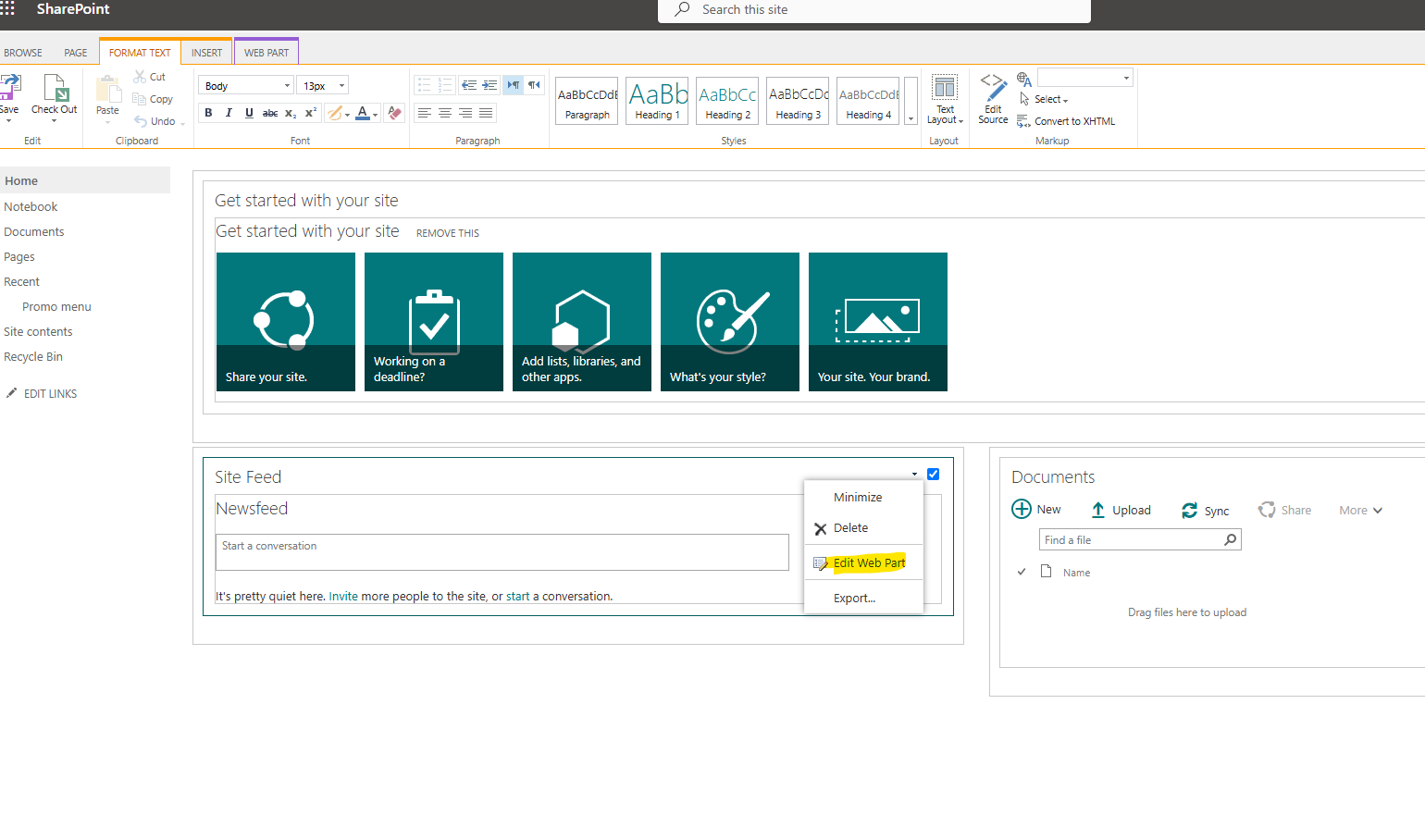Click the Check Out icon
Viewport: 1425px width, 840px height.
56,88
